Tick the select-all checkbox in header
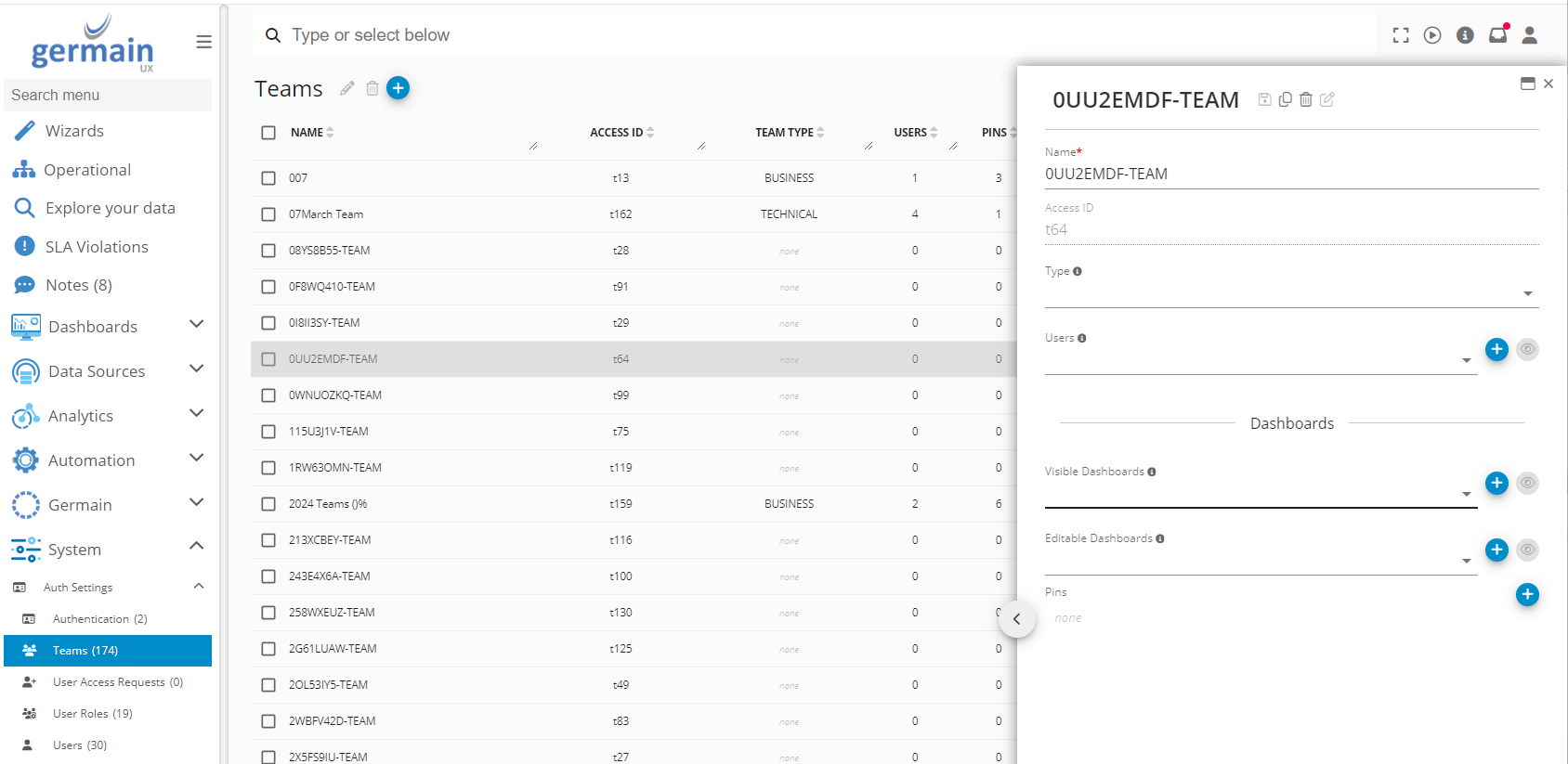 coord(268,133)
